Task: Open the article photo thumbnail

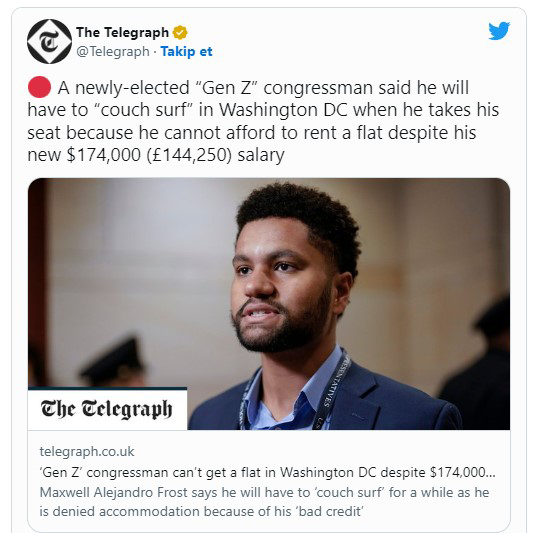Action: pyautogui.click(x=269, y=304)
